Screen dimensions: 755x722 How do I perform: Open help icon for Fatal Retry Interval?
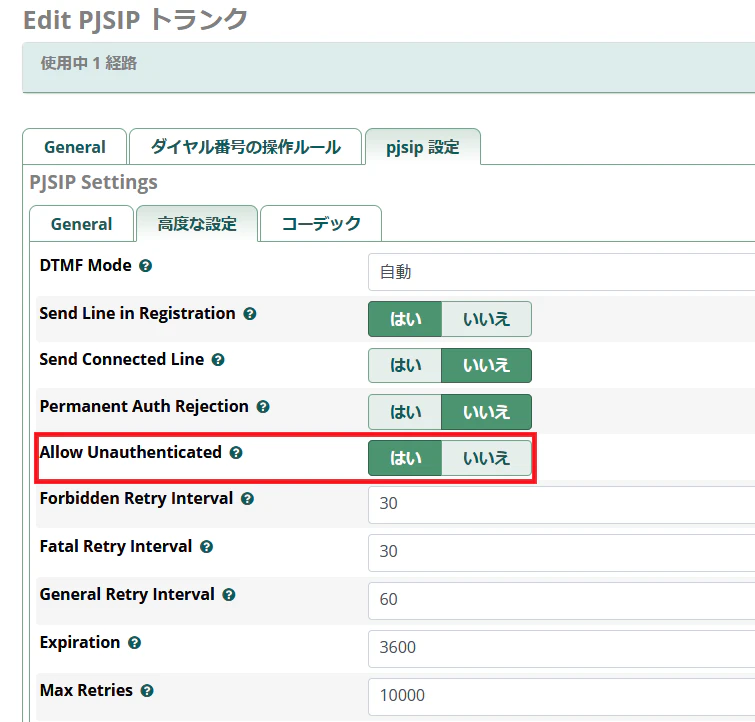click(207, 547)
